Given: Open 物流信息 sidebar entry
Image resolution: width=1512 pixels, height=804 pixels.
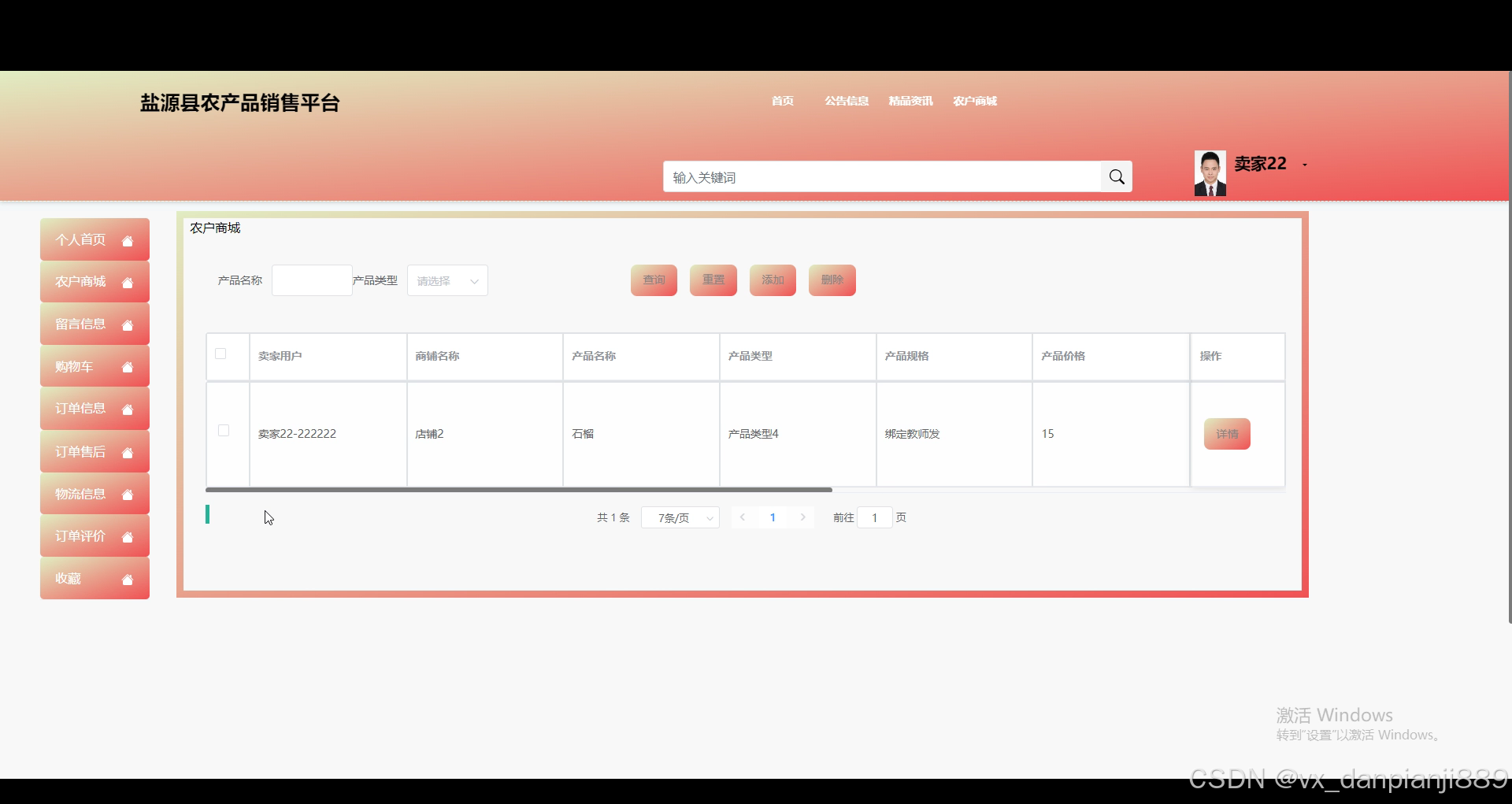Looking at the screenshot, I should tap(94, 494).
